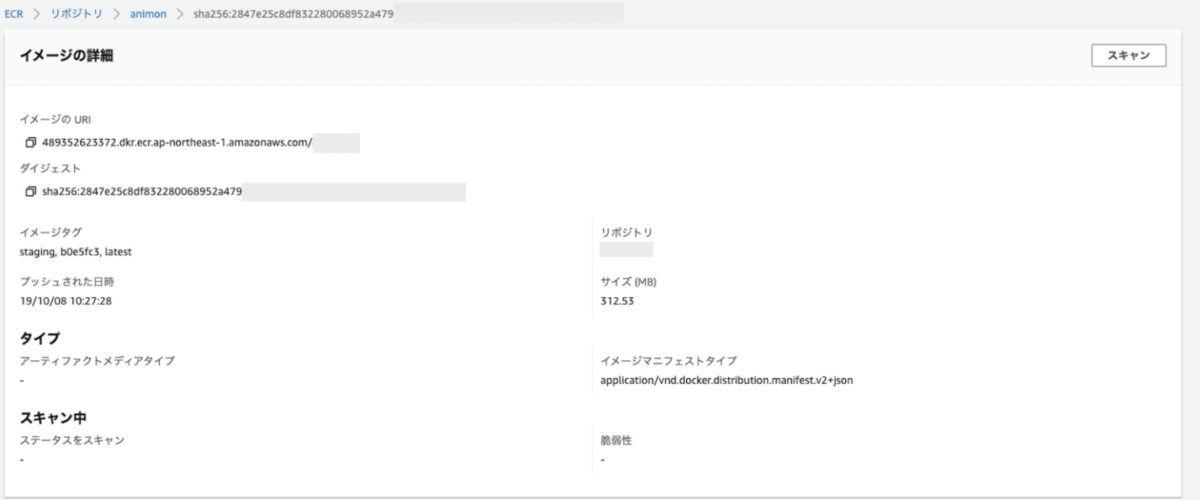Image resolution: width=1200 pixels, height=500 pixels.
Task: Click the ステータスをスキャン label
Action: pyautogui.click(x=72, y=440)
